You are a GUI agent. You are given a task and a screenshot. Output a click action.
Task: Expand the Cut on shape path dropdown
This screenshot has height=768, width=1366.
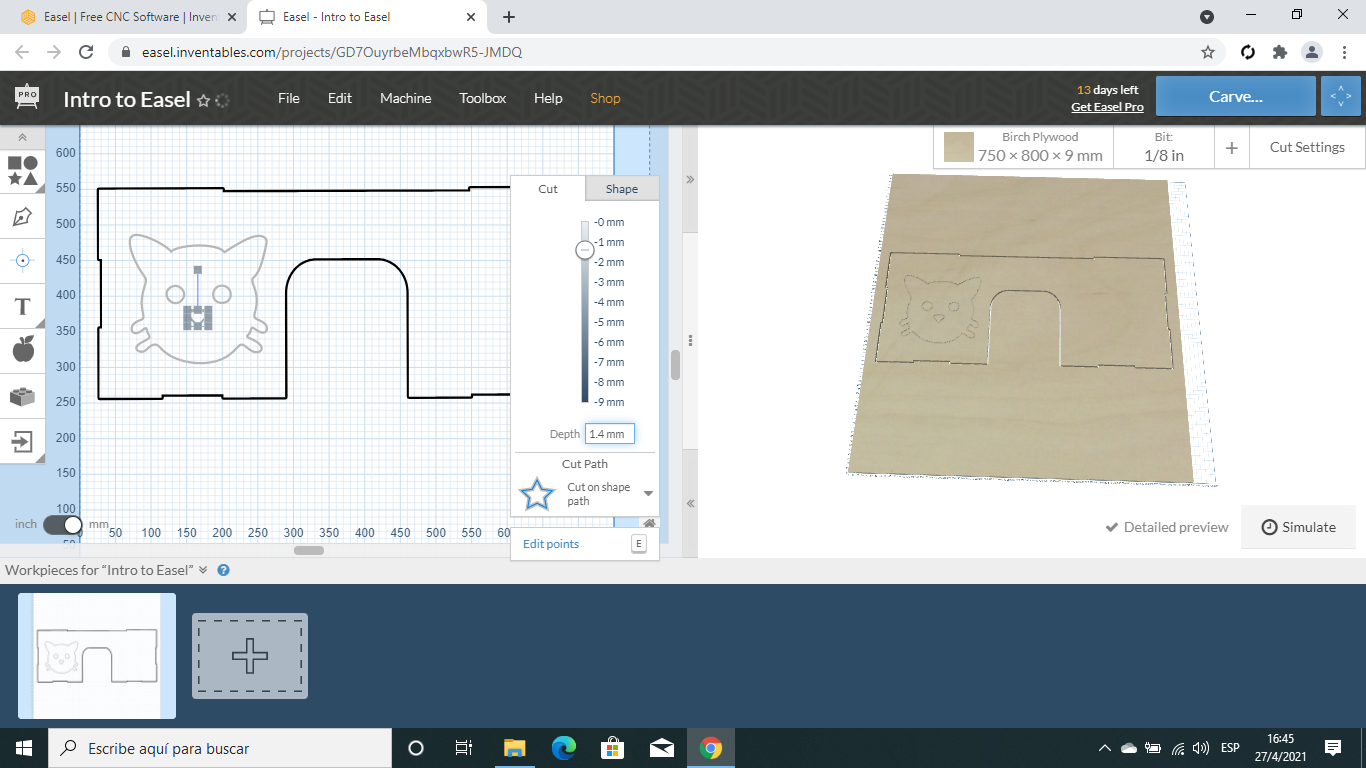(x=648, y=494)
